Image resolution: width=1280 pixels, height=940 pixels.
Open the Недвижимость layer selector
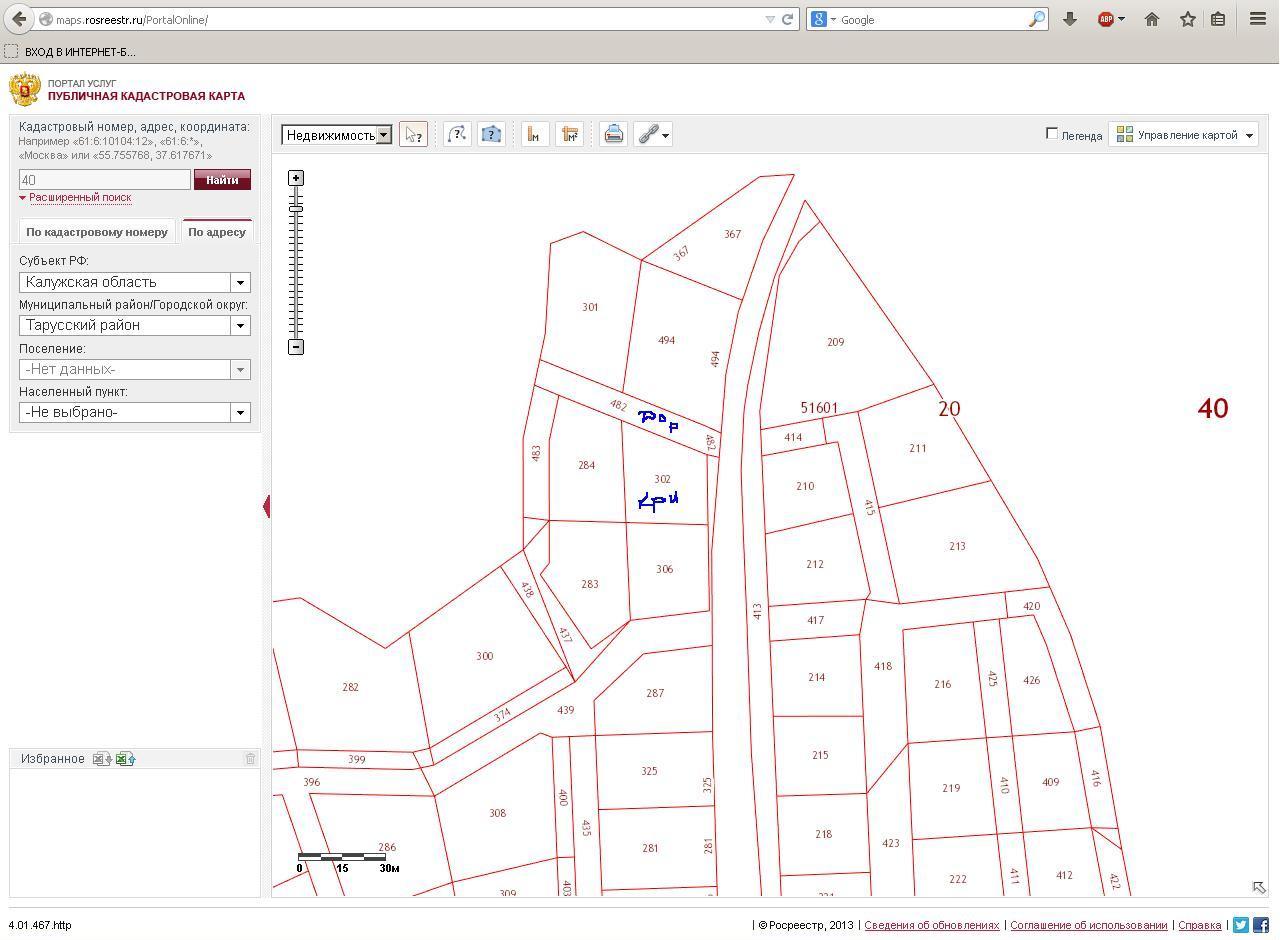(337, 135)
